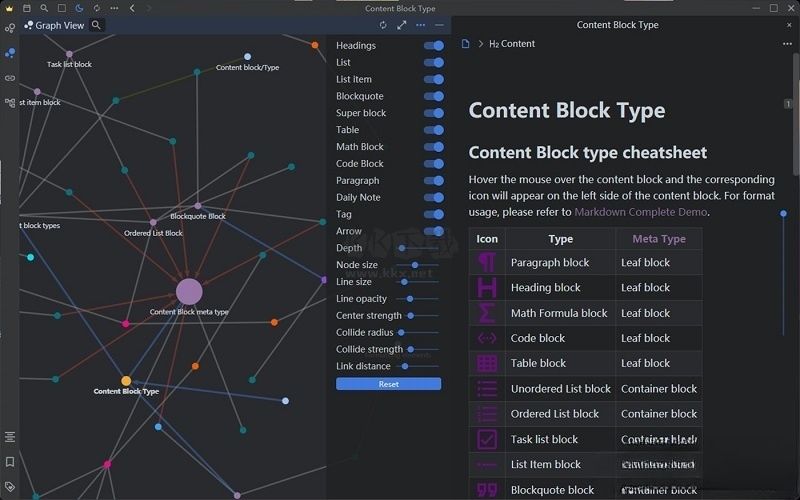Click the Heading block H icon
This screenshot has height=500, width=800.
point(487,287)
